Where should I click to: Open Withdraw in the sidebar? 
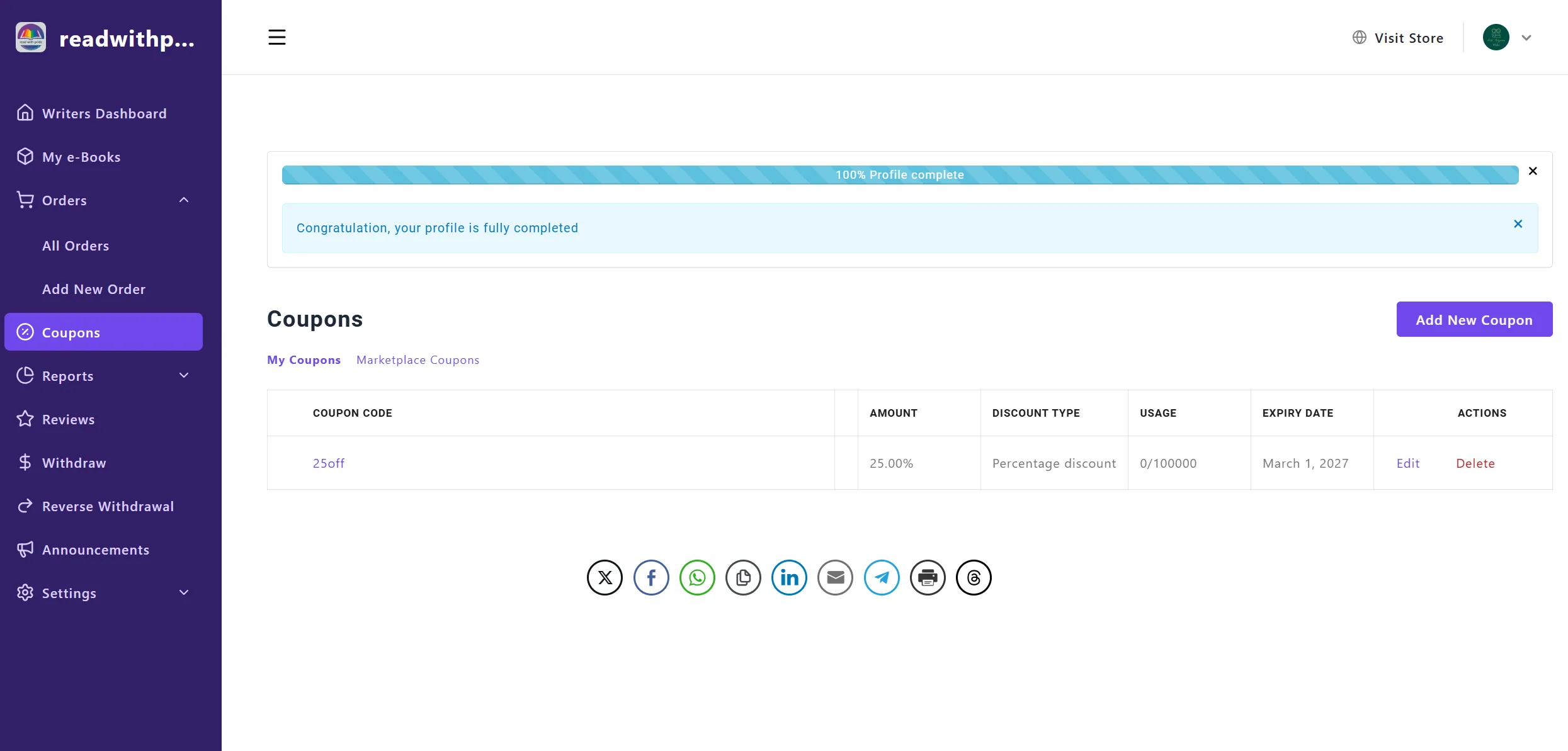(x=74, y=463)
